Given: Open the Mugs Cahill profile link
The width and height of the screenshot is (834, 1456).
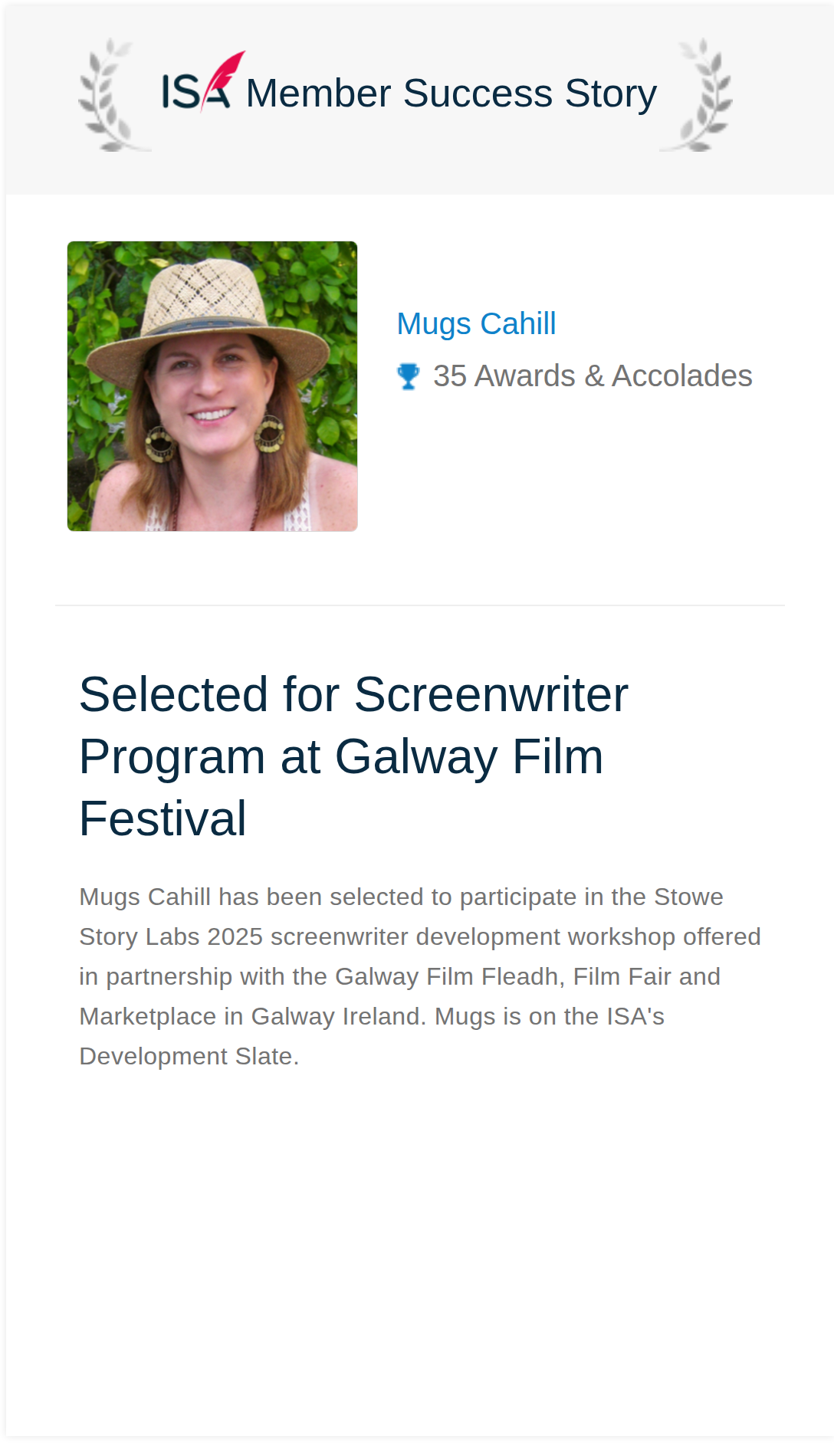Looking at the screenshot, I should (476, 323).
